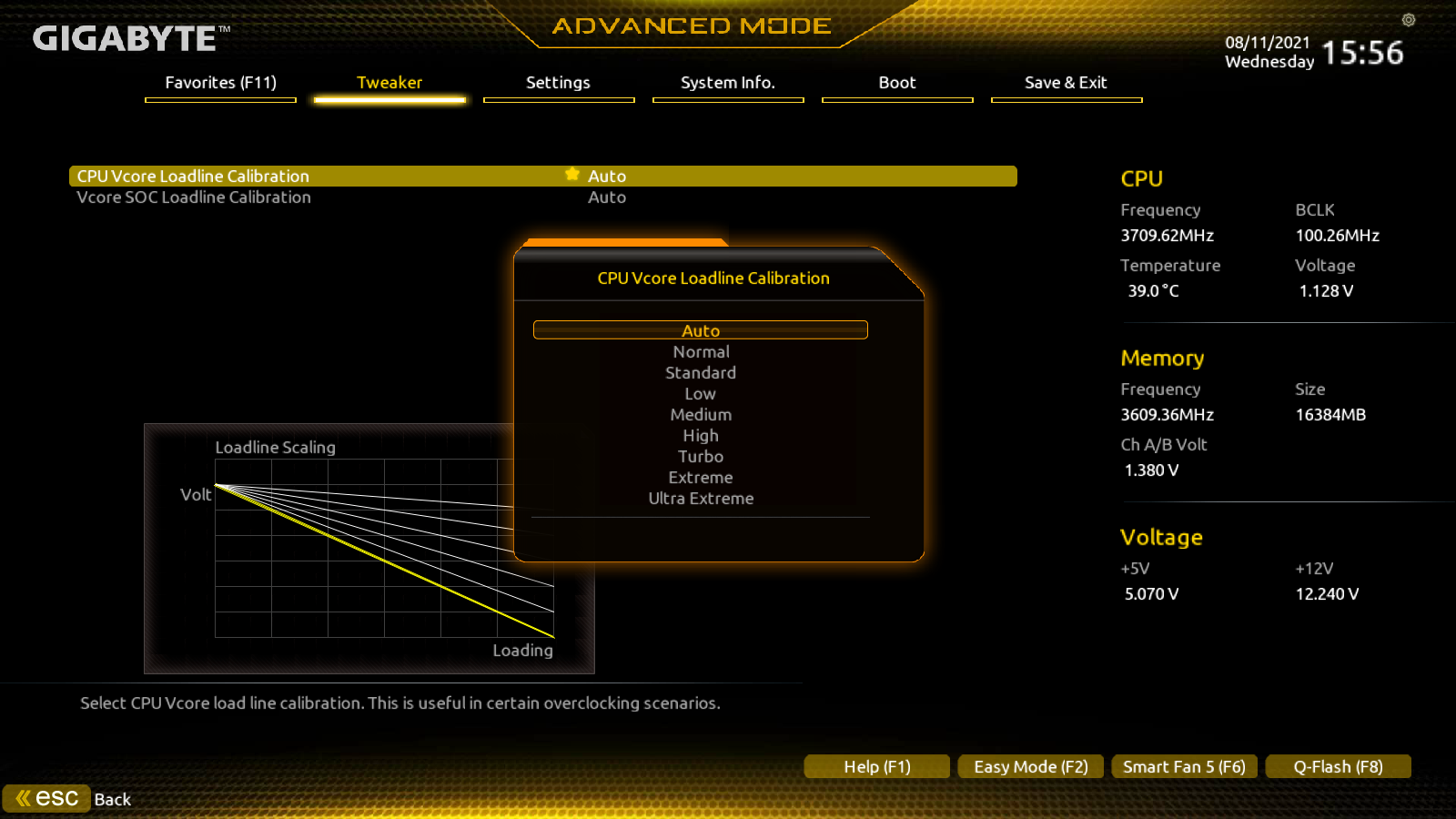Open the Boot tab
Image resolution: width=1456 pixels, height=819 pixels.
[x=897, y=83]
